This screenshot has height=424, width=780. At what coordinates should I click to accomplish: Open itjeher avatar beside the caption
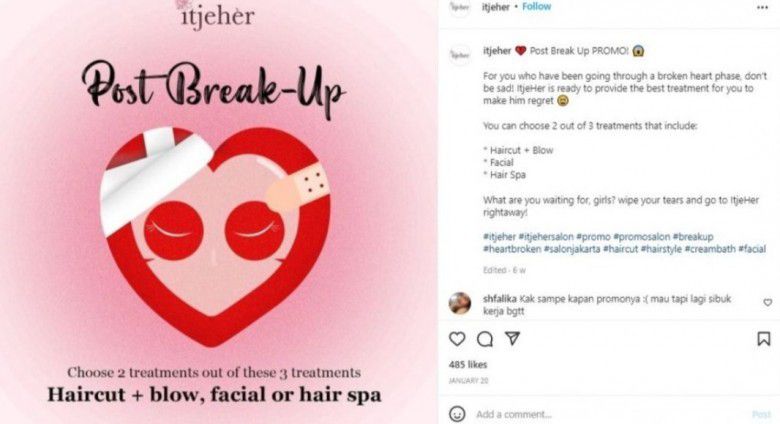[460, 55]
